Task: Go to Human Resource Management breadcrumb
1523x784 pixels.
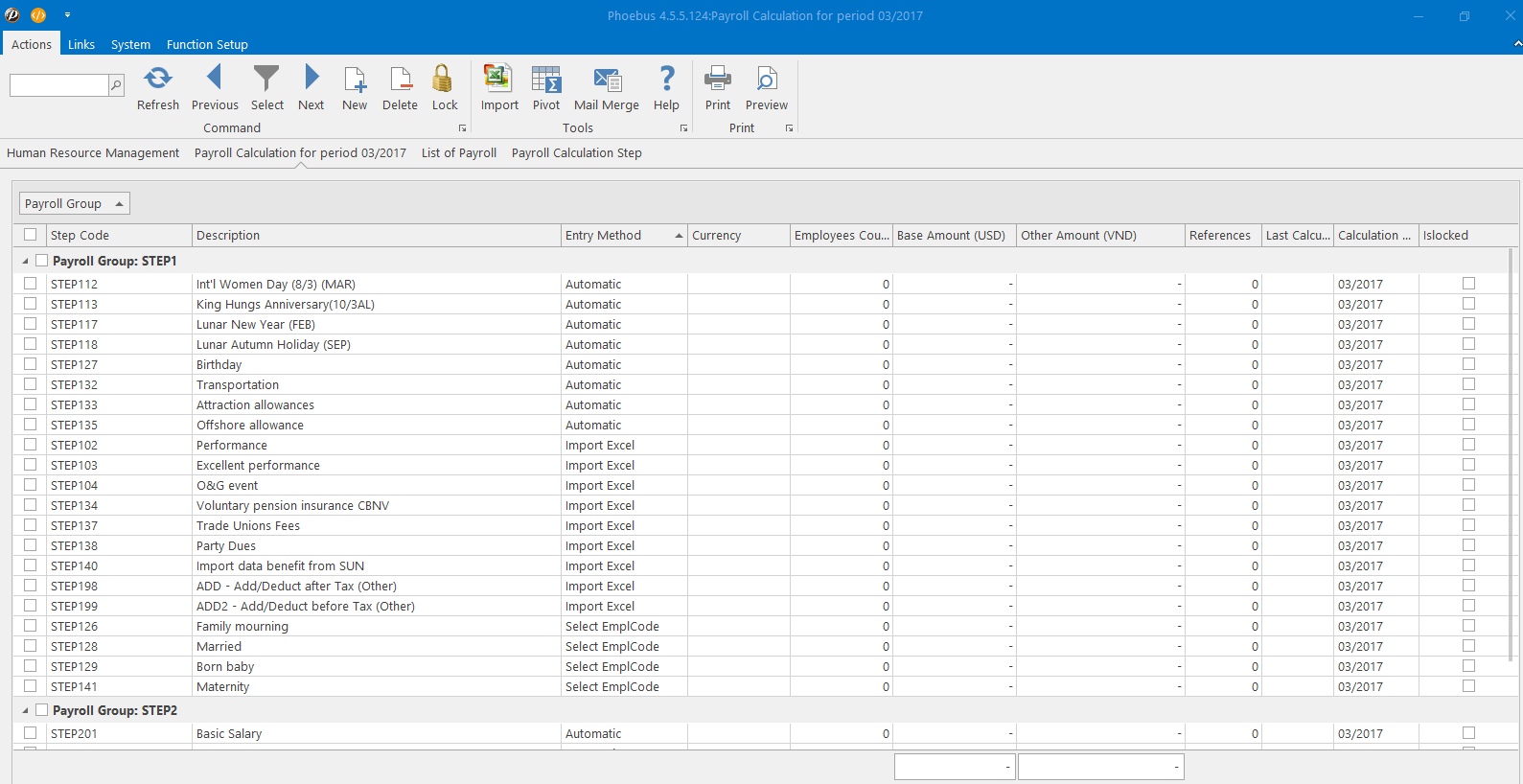Action: [x=93, y=152]
